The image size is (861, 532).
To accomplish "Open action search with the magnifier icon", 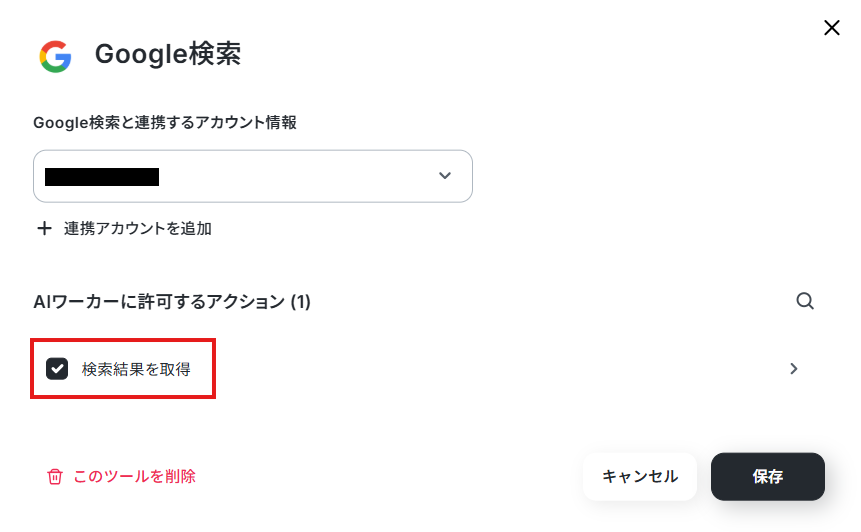I will pyautogui.click(x=805, y=301).
